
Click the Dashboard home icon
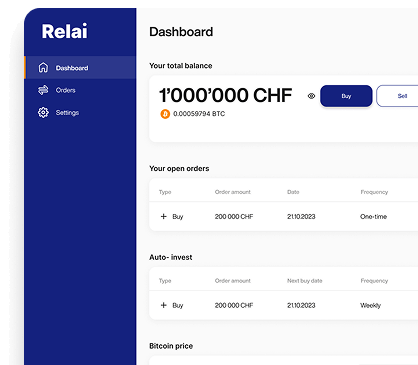tap(43, 67)
